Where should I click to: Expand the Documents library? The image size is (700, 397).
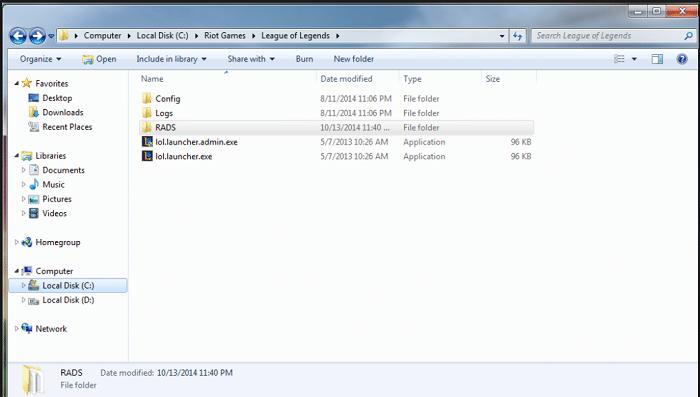coord(24,170)
